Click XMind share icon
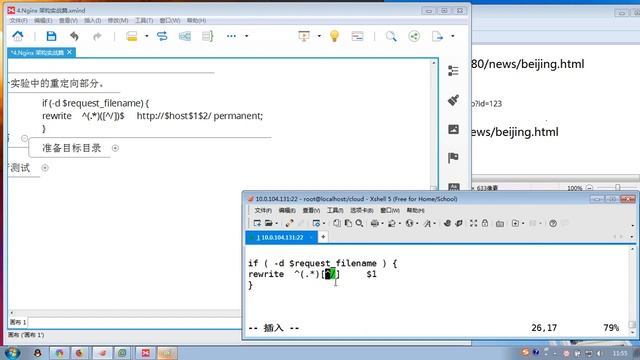Image resolution: width=640 pixels, height=360 pixels. point(414,36)
